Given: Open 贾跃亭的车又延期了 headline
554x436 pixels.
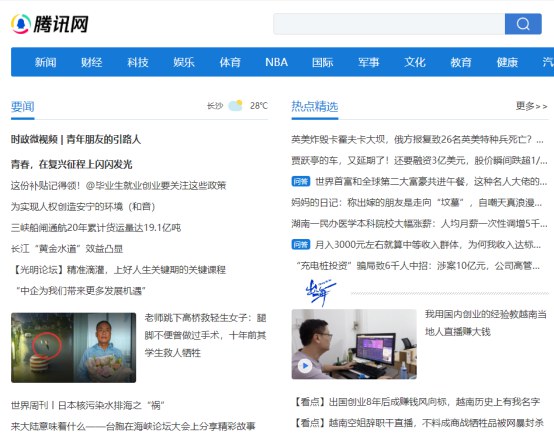Looking at the screenshot, I should pyautogui.click(x=419, y=160).
